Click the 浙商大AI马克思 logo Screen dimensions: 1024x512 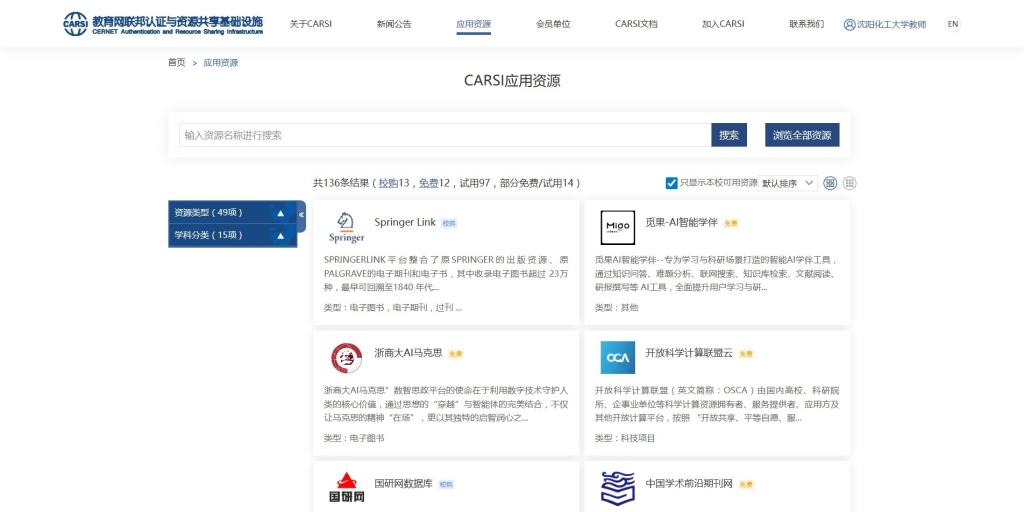(x=346, y=358)
